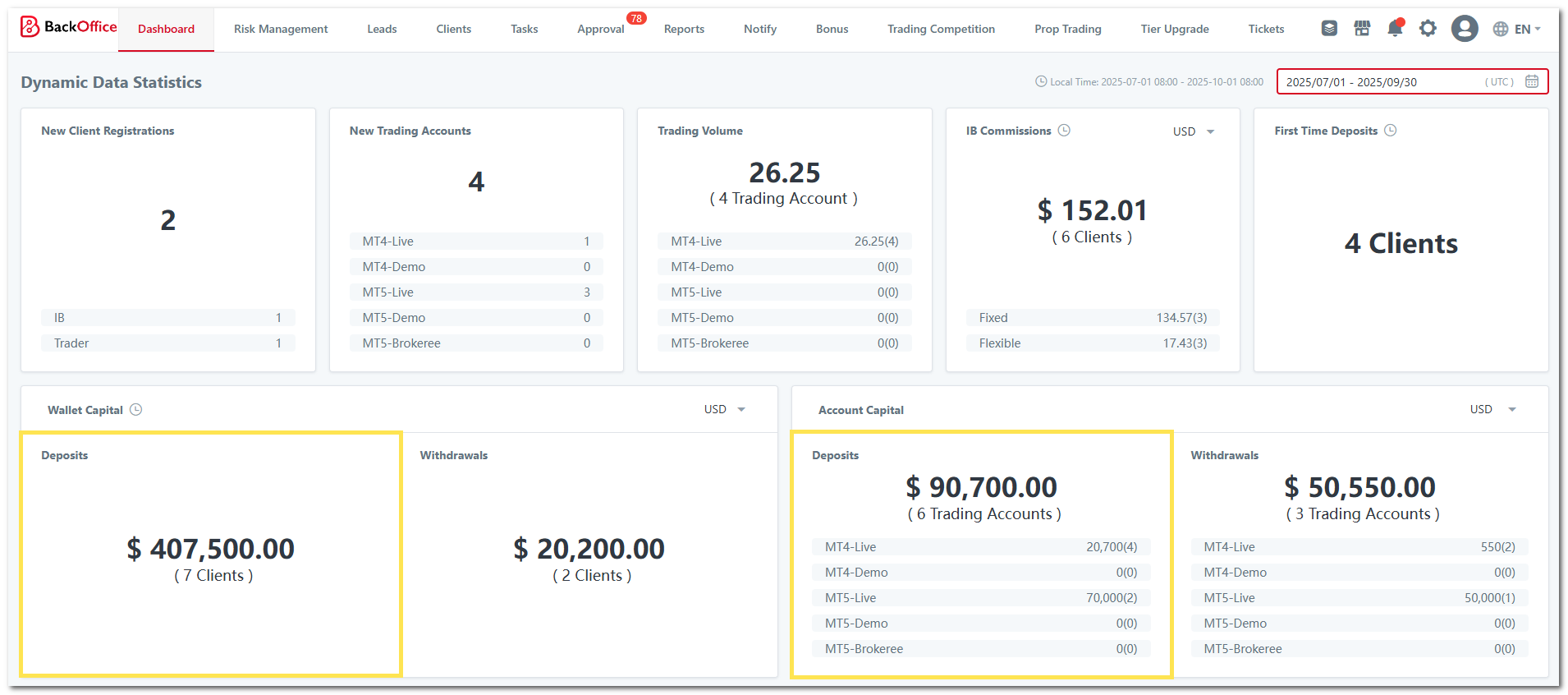Open the Approval tab with 78 badge
1568x695 pixels.
point(601,29)
